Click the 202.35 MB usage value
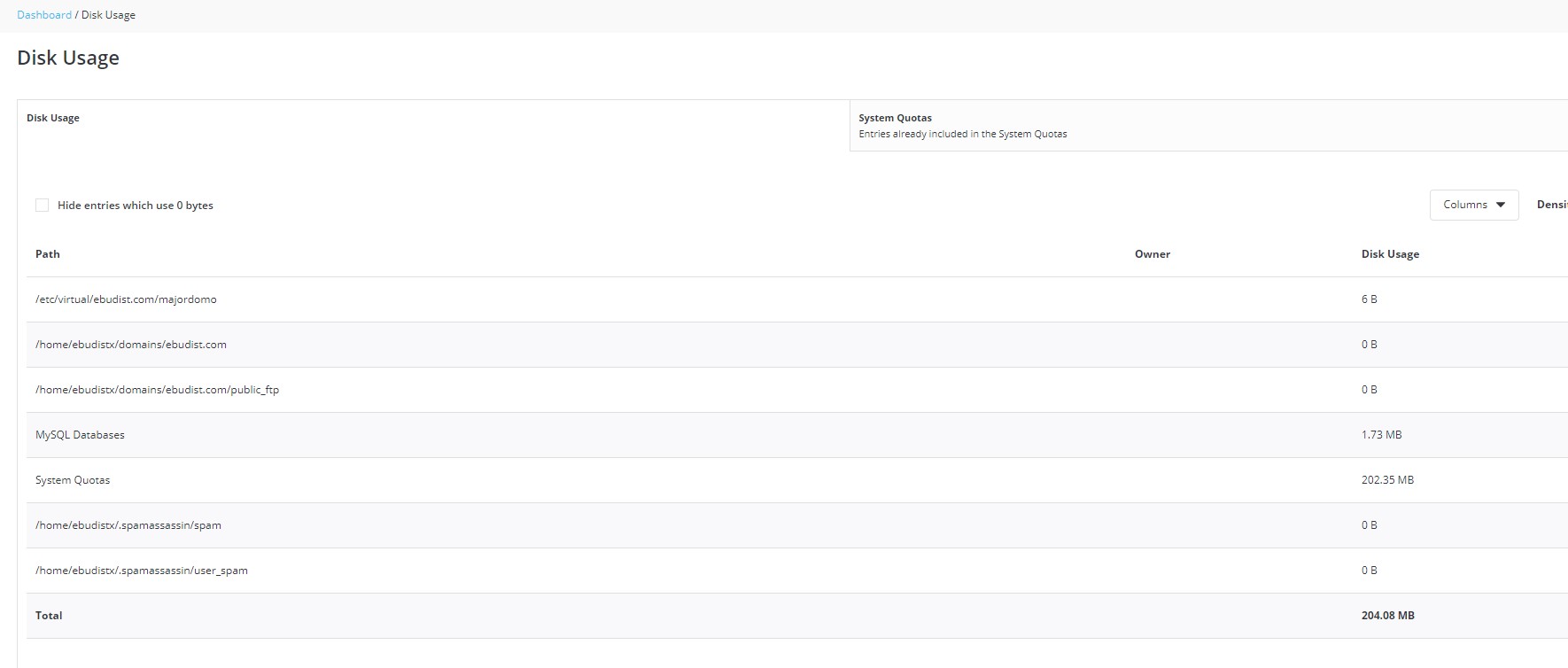1568x668 pixels. [x=1387, y=480]
